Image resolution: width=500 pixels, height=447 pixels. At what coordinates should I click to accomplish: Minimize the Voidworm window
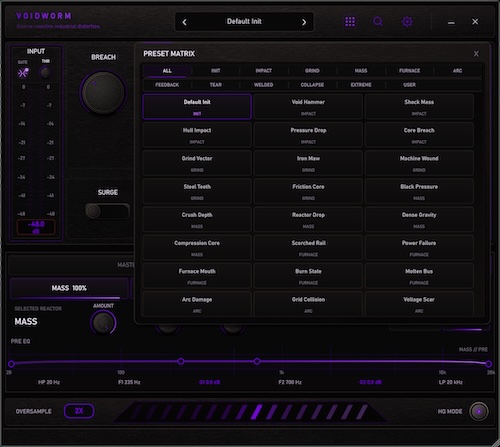point(451,22)
